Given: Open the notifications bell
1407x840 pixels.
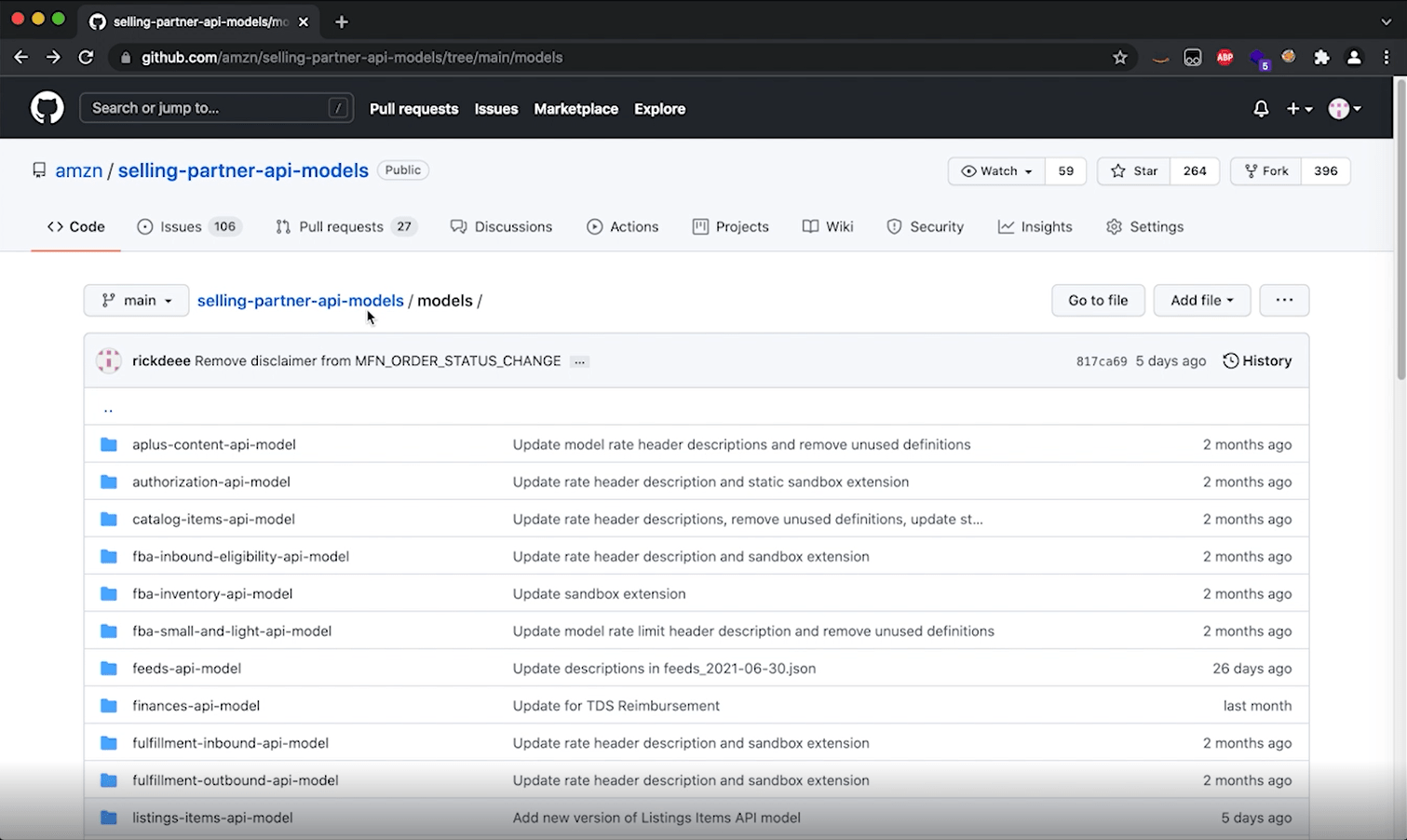Looking at the screenshot, I should [1261, 109].
